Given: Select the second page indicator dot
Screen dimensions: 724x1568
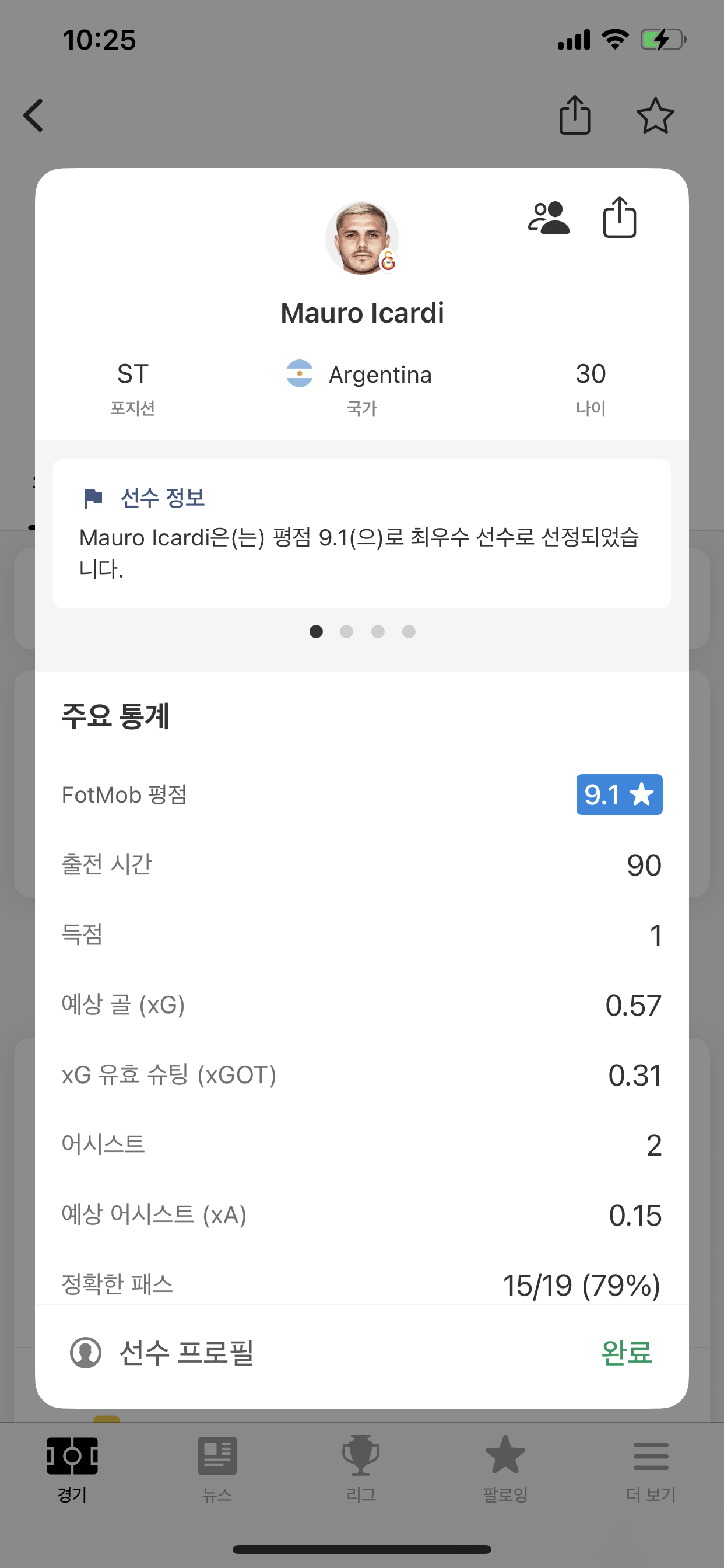Looking at the screenshot, I should click(347, 631).
